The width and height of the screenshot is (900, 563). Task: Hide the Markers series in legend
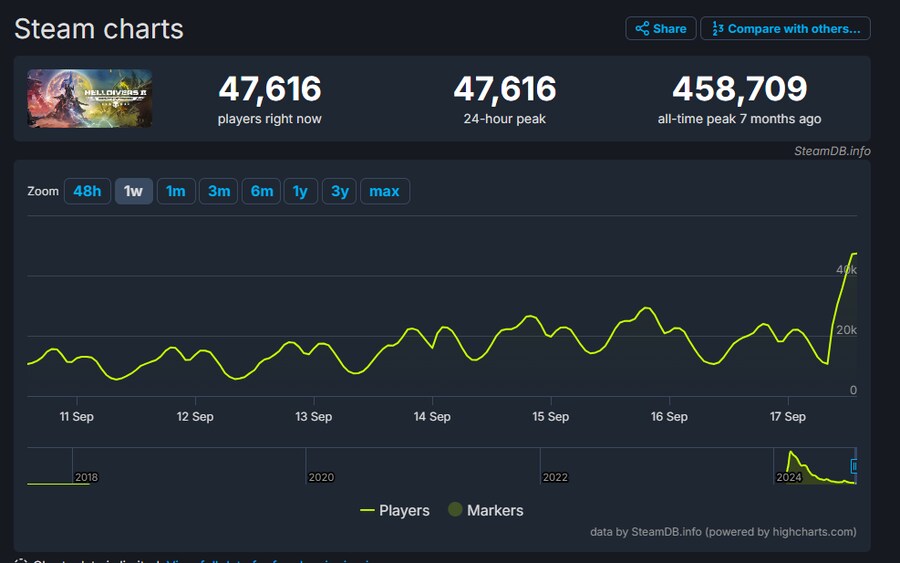click(x=485, y=510)
